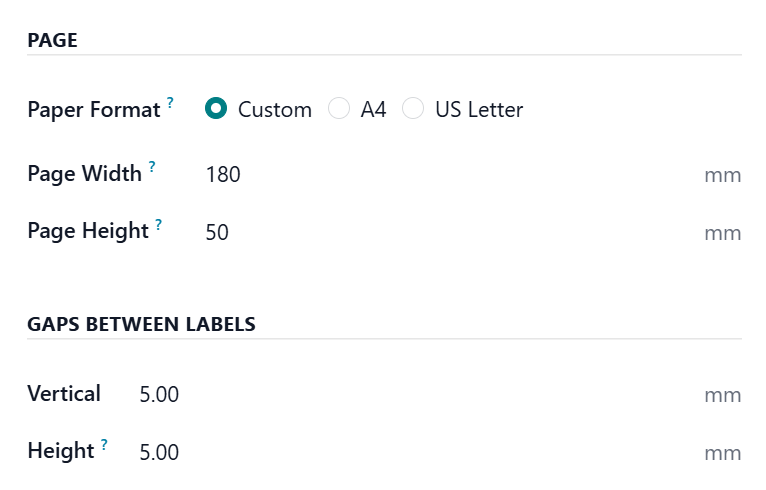Click the PAGE section heading

point(52,41)
